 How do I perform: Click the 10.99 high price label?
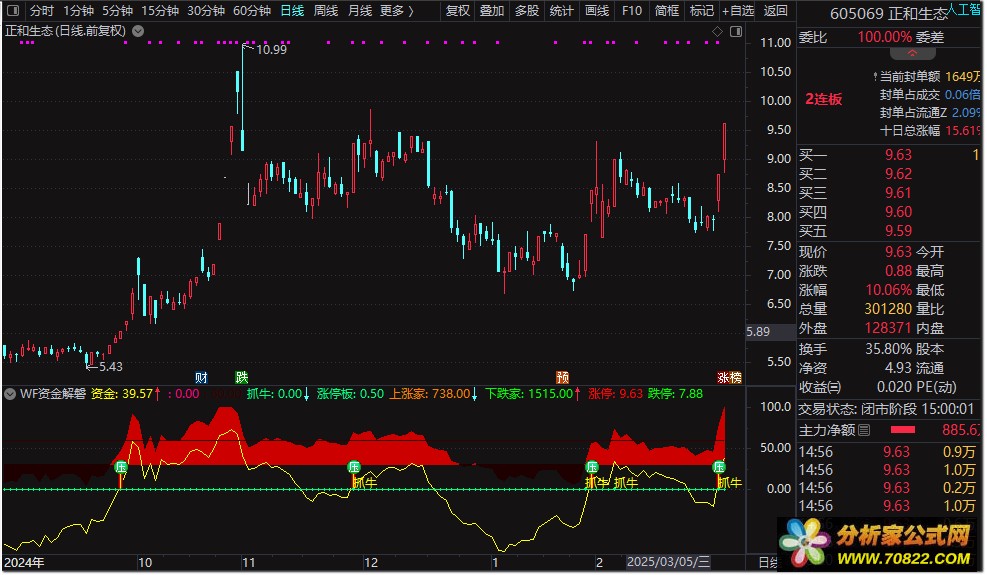(x=271, y=50)
